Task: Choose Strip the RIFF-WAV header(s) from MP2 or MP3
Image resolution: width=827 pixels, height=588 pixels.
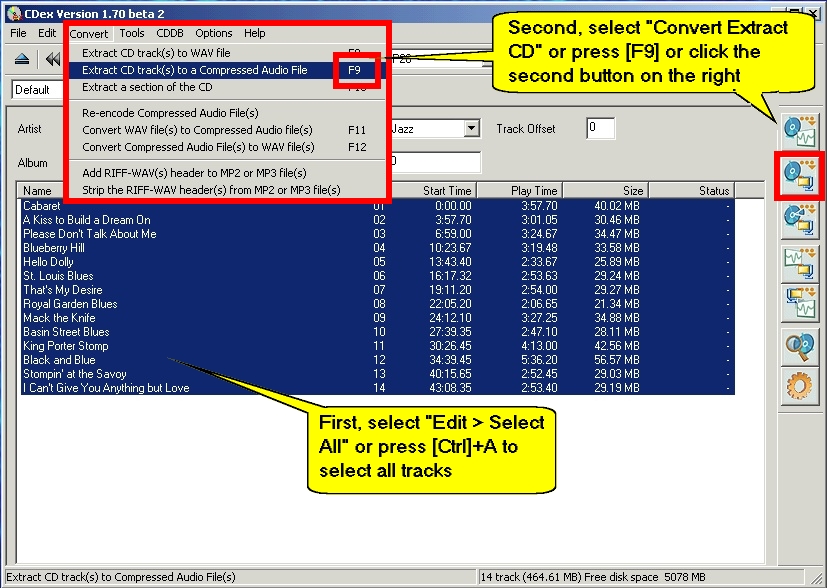Action: [x=226, y=190]
